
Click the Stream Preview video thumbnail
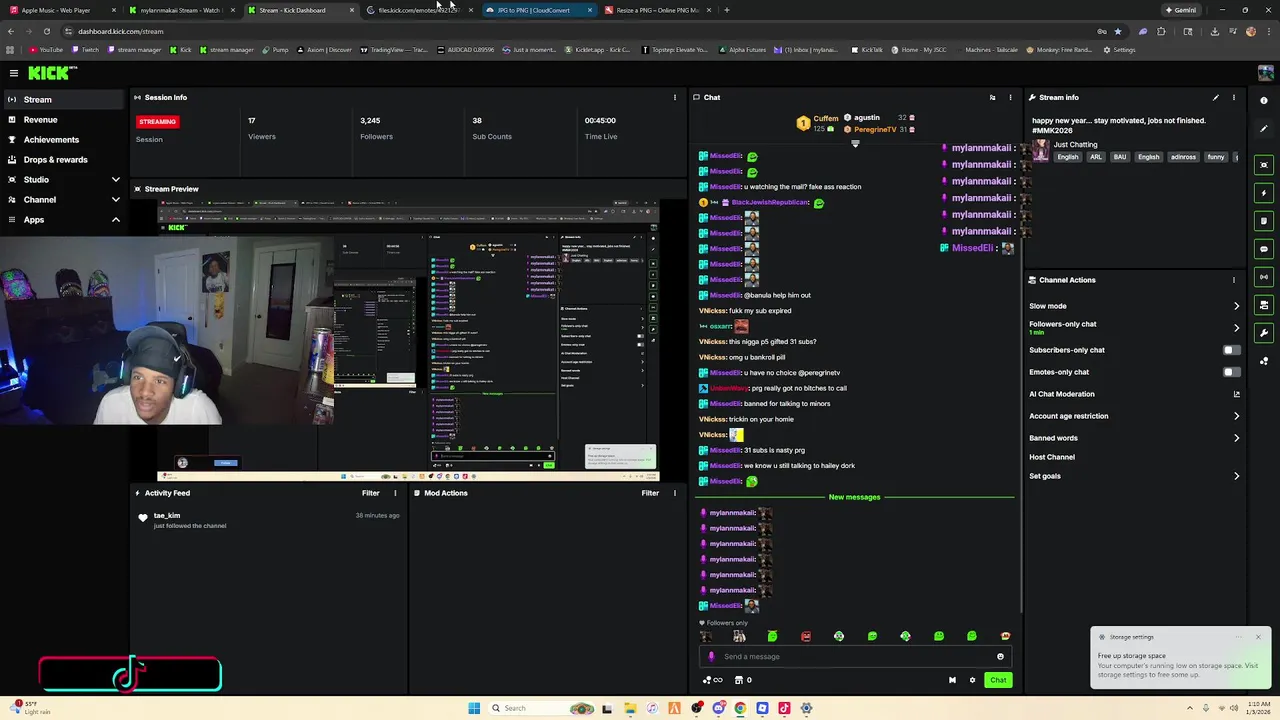[408, 340]
